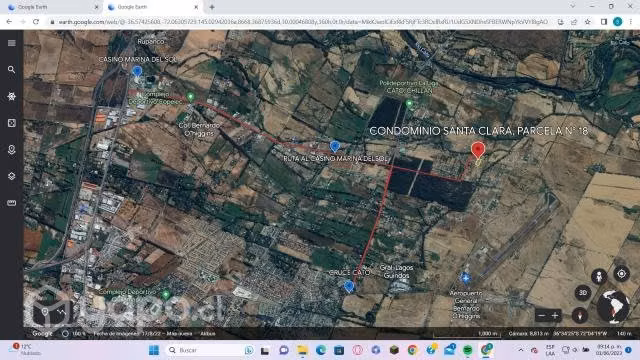Click the Ruta al Casino Marina del Sol marker

(x=335, y=146)
